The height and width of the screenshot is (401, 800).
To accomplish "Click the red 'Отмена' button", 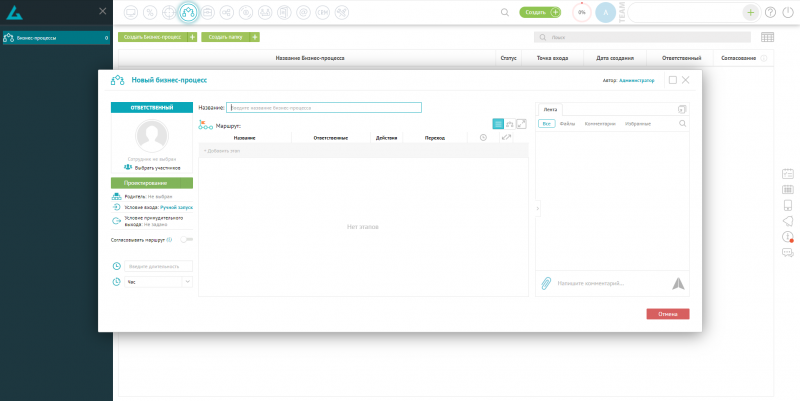I will (x=667, y=314).
